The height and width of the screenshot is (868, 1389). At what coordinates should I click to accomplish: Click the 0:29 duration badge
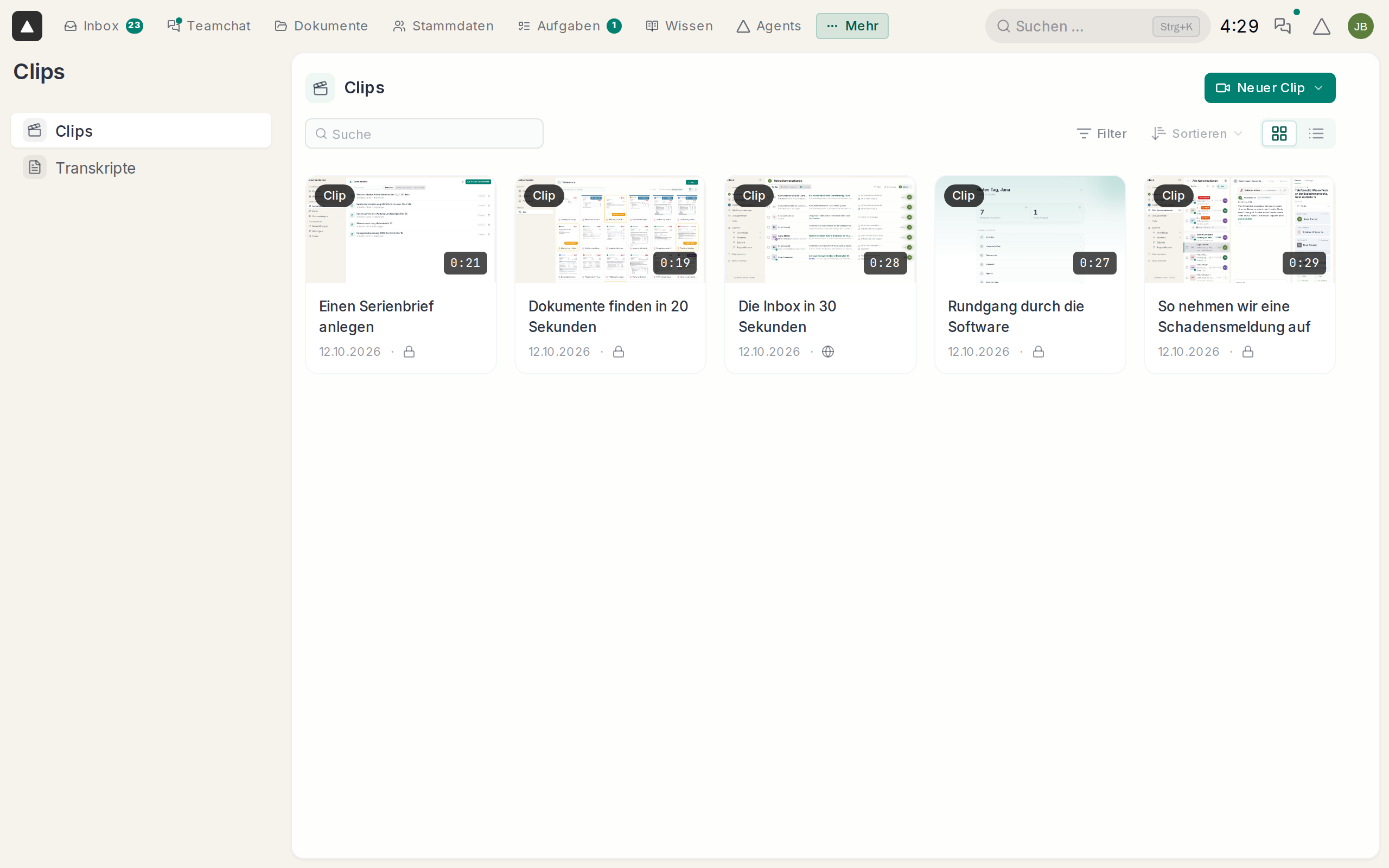click(1304, 263)
